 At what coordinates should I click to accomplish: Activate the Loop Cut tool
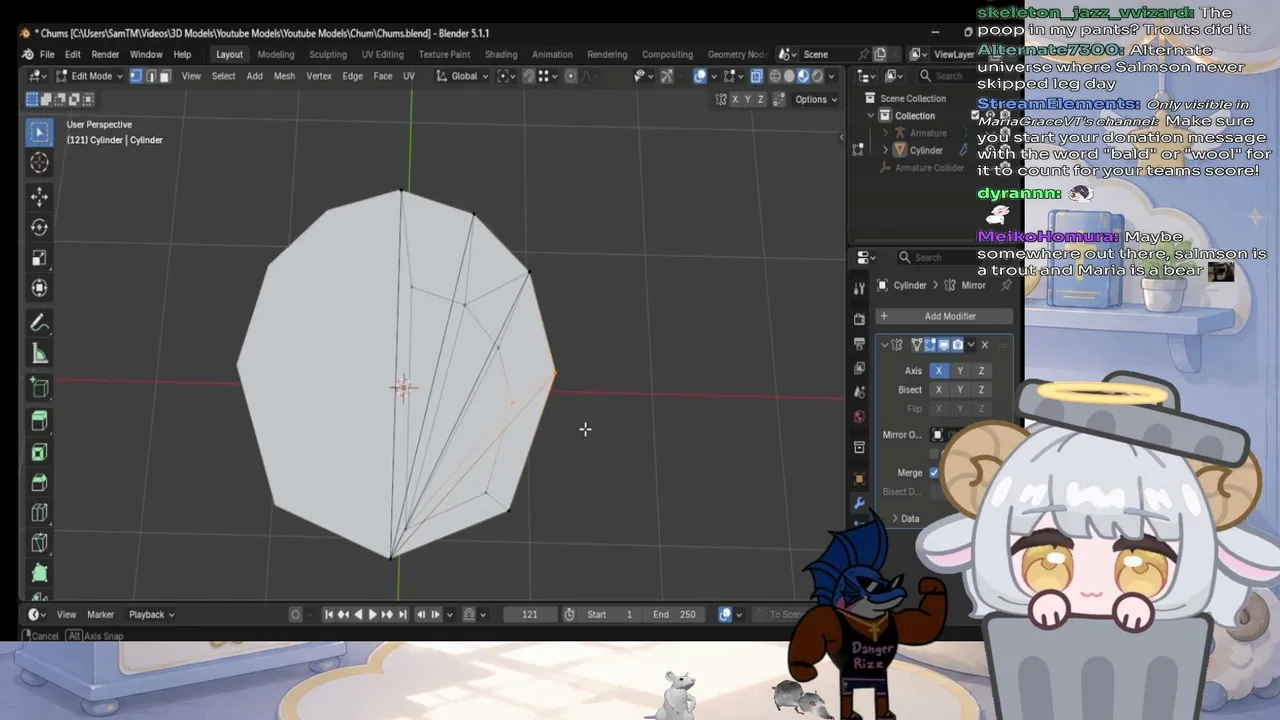pyautogui.click(x=39, y=513)
